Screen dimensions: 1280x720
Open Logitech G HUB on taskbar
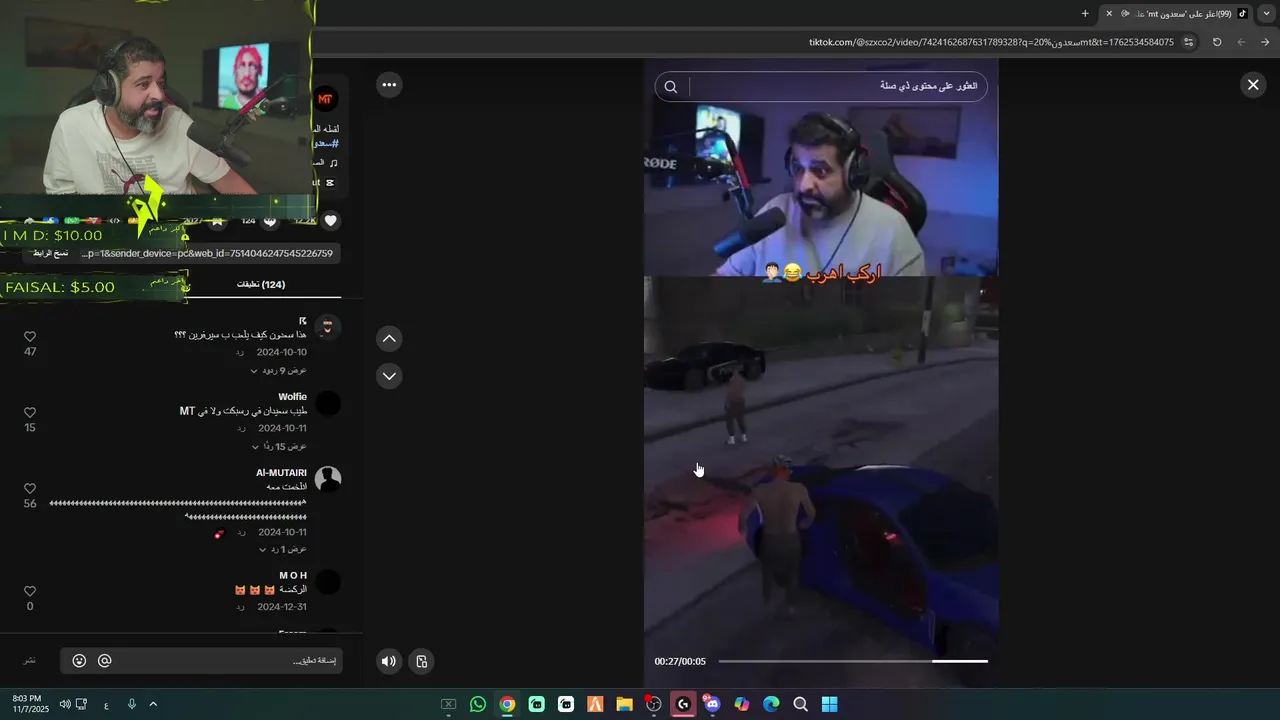(x=683, y=704)
